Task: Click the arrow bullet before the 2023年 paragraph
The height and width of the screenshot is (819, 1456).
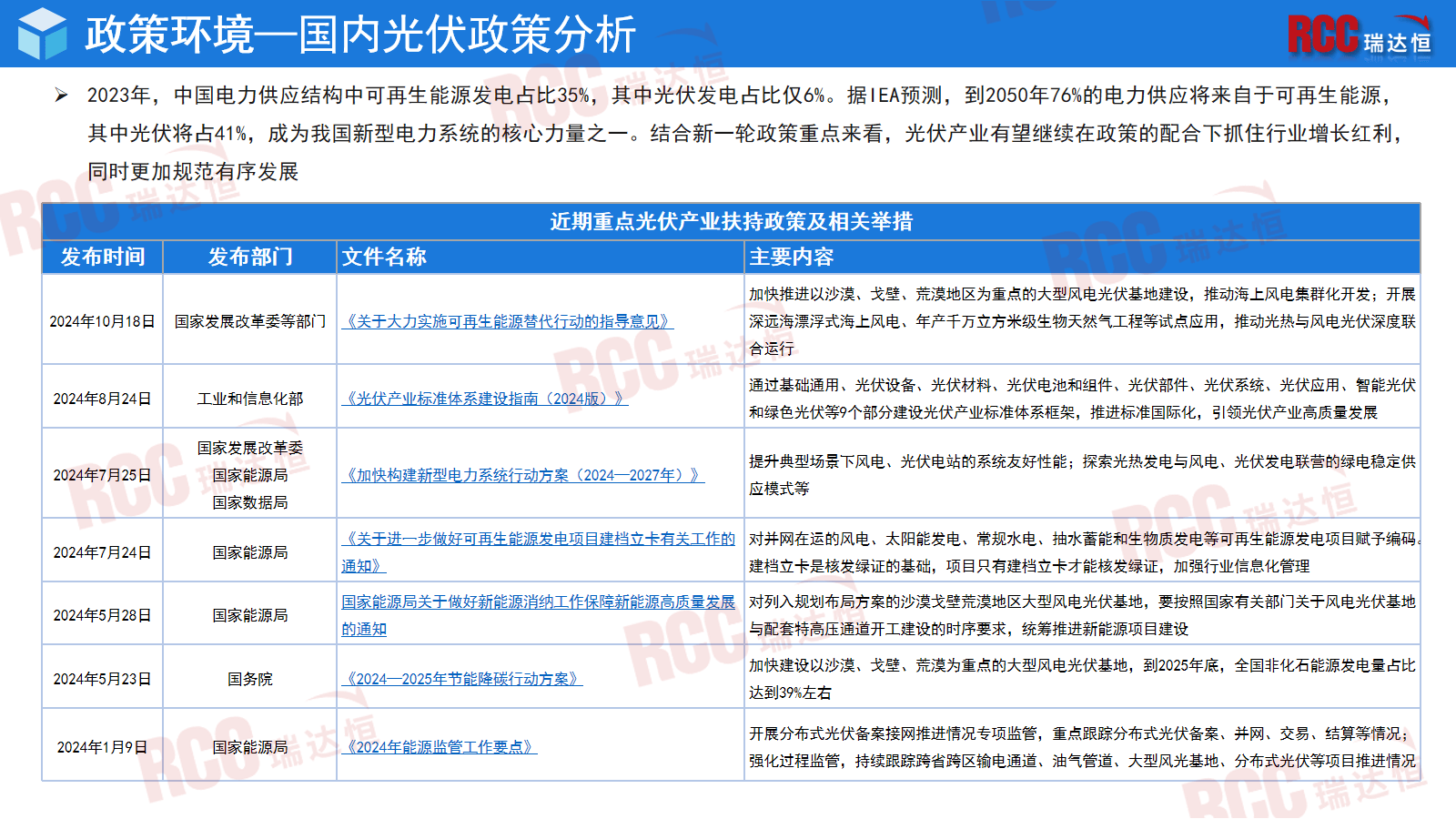Action: click(61, 96)
